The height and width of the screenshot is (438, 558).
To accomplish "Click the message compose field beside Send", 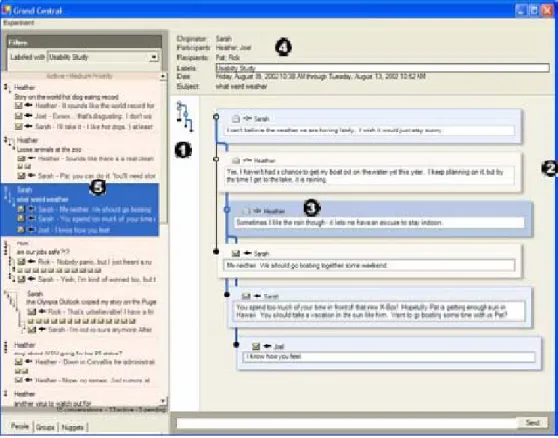I will click(x=347, y=423).
